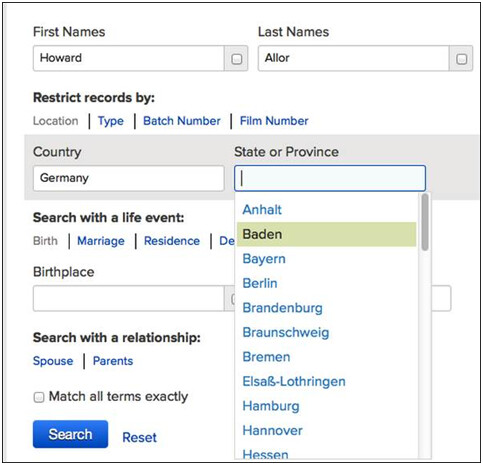Click the Reset link
The width and height of the screenshot is (483, 465).
coord(139,437)
